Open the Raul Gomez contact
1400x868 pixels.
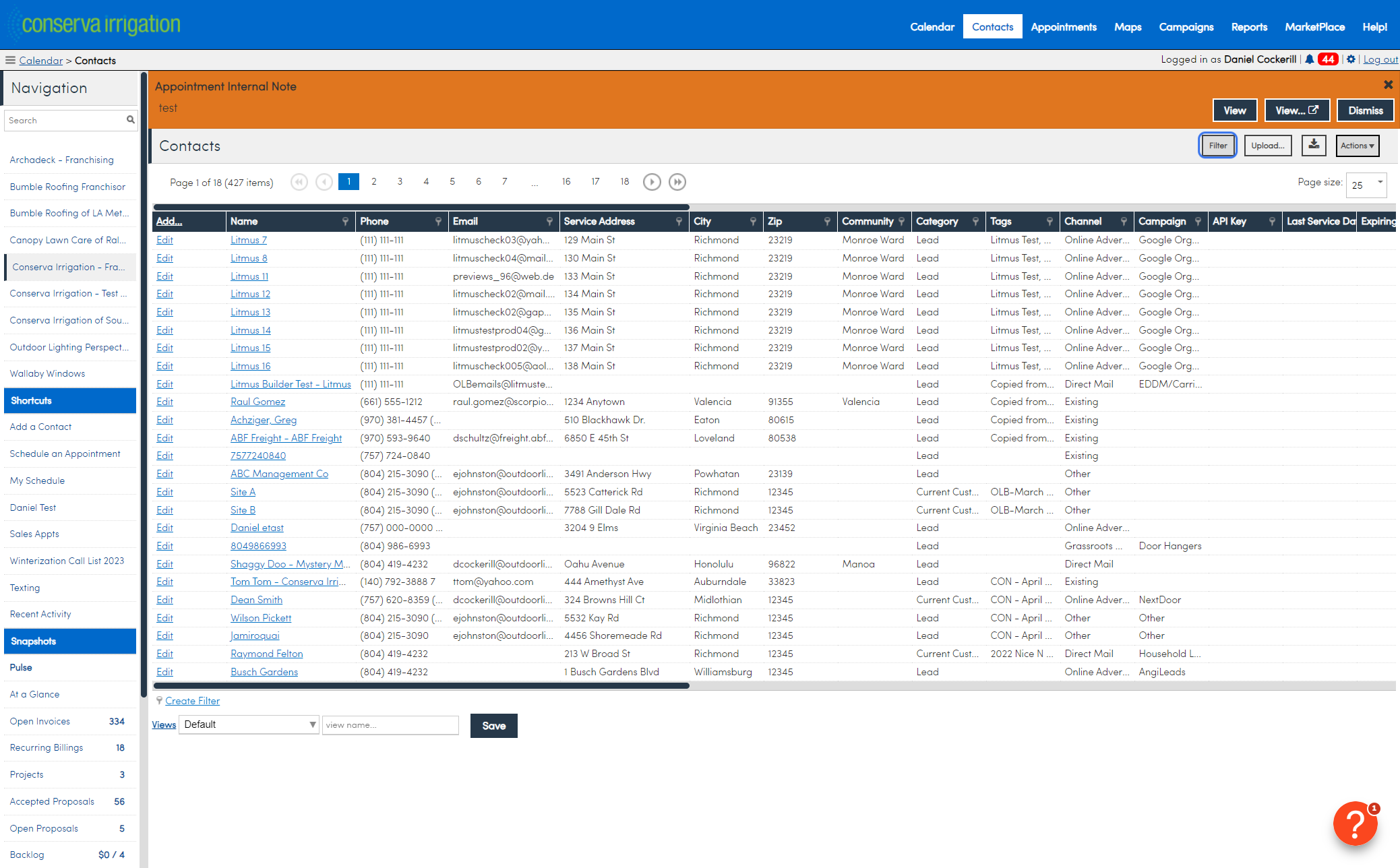[257, 402]
